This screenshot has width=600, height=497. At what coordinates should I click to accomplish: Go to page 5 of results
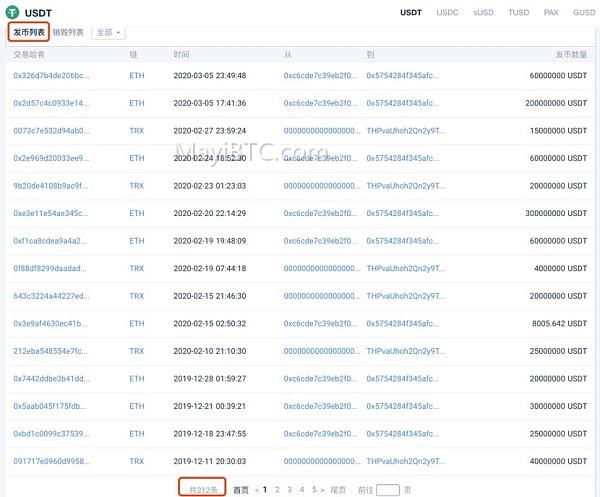click(x=314, y=489)
